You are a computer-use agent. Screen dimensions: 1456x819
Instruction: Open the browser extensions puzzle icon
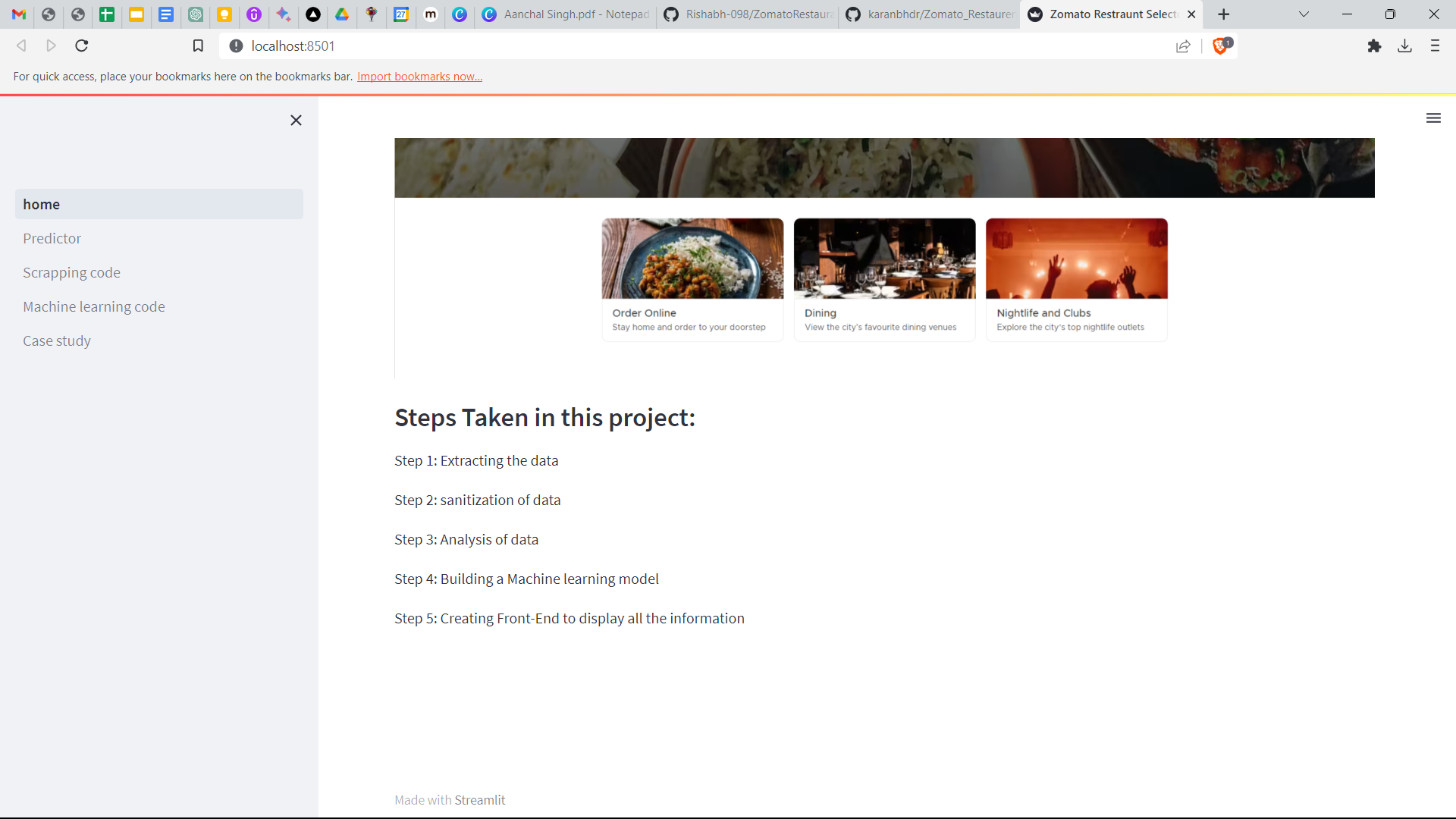coord(1375,46)
